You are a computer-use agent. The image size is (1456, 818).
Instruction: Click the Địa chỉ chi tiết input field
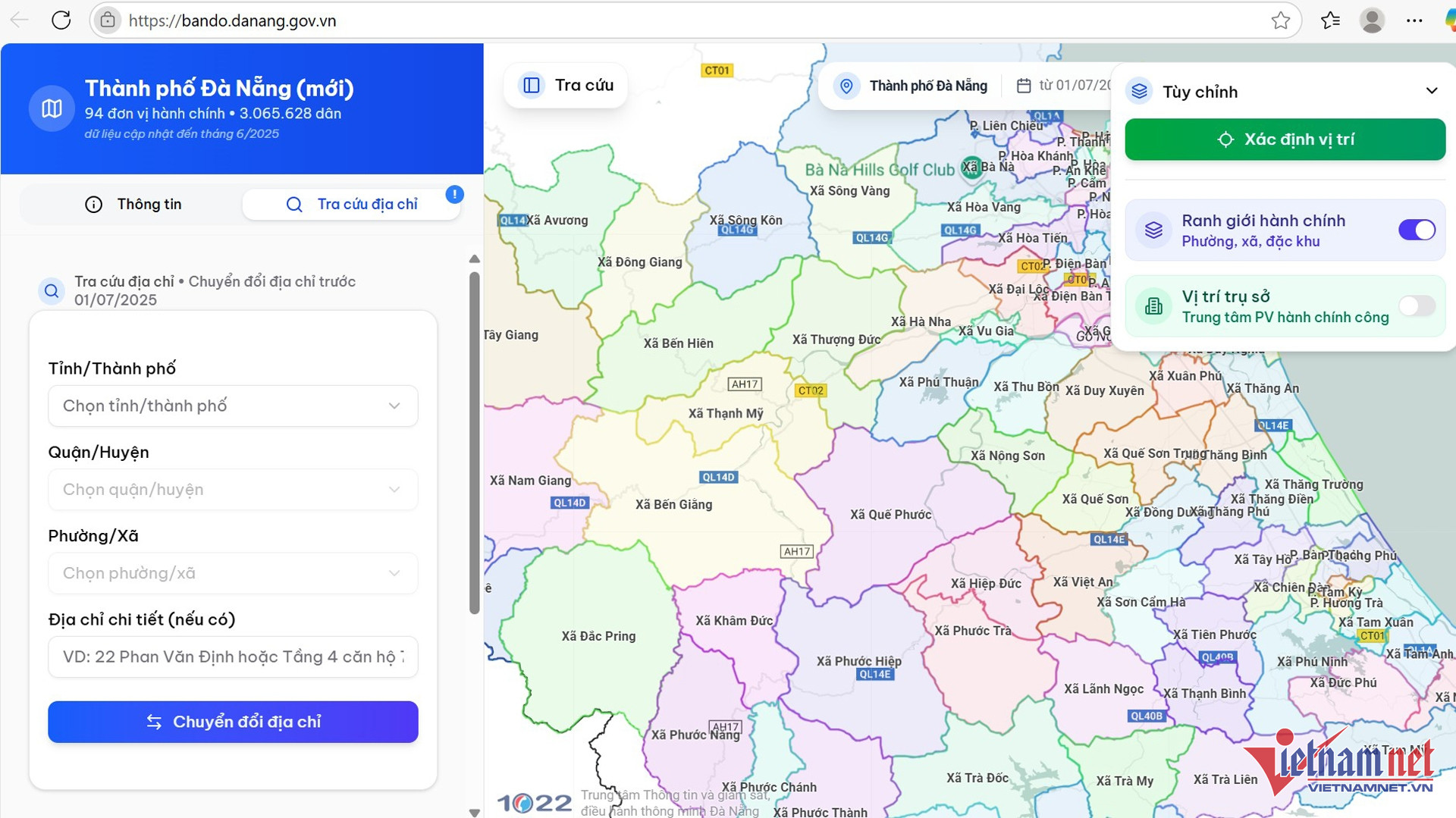233,657
